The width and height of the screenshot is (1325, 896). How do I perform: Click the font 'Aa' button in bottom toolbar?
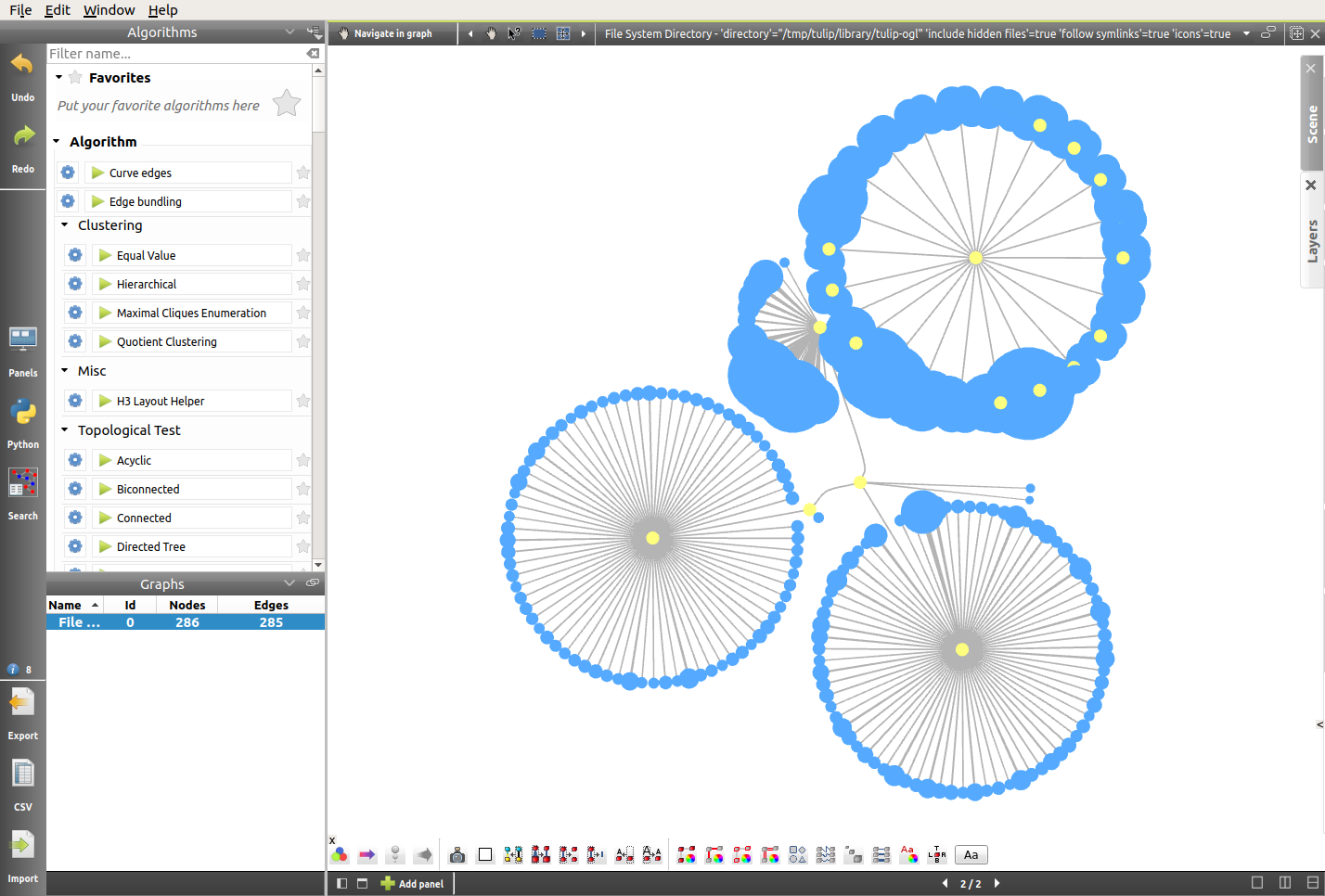click(971, 855)
